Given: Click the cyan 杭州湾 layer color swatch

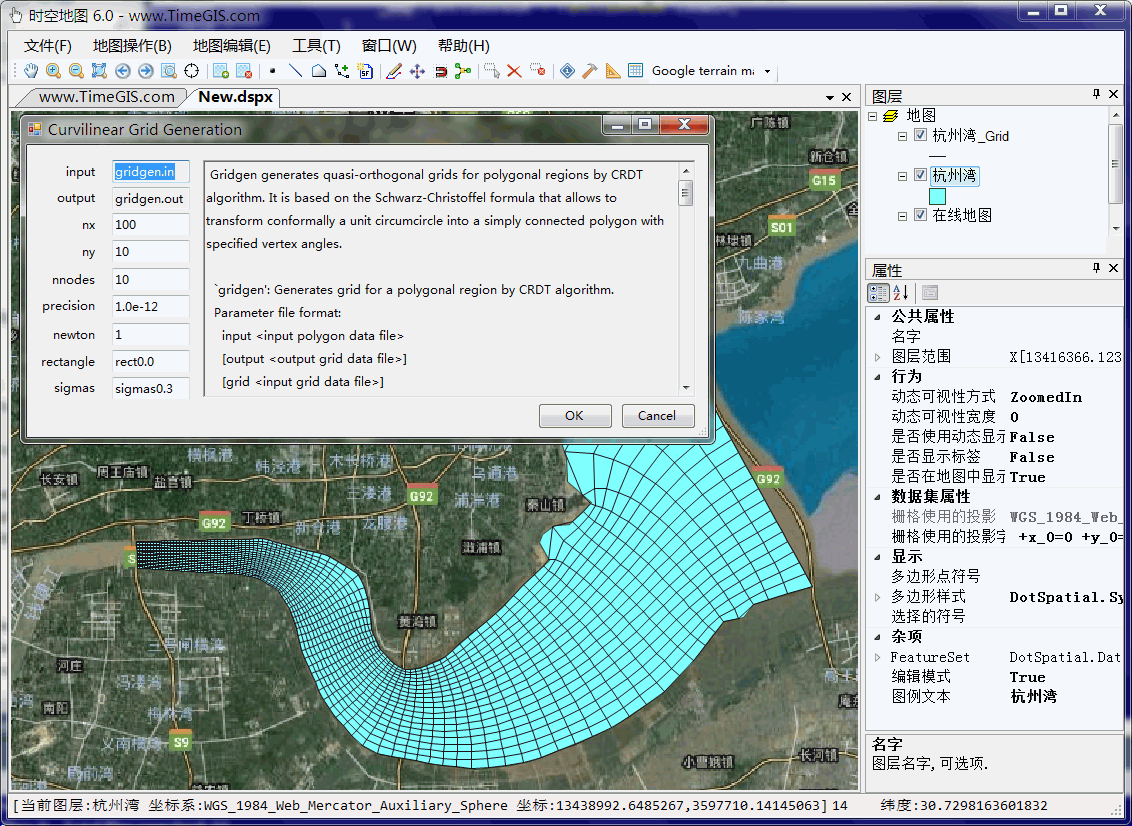Looking at the screenshot, I should (937, 196).
